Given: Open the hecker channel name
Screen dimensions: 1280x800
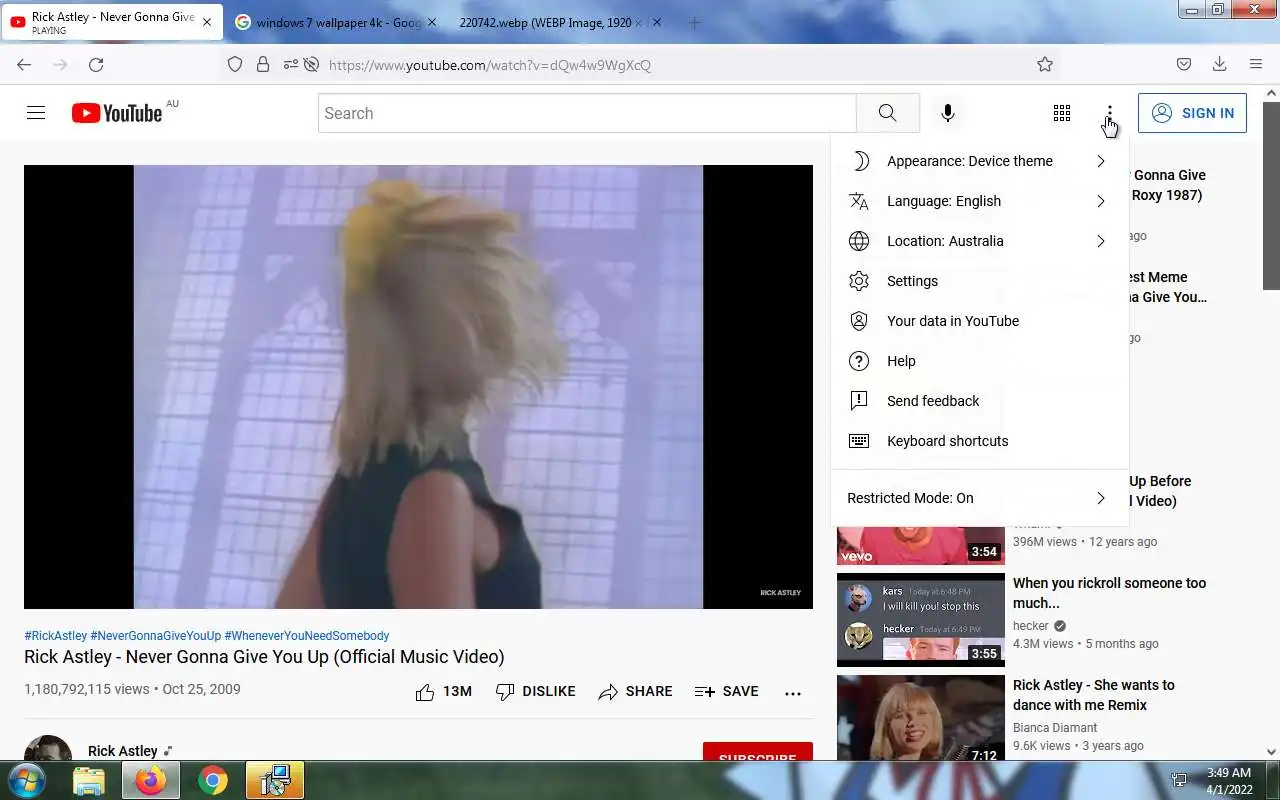Looking at the screenshot, I should 1031,626.
